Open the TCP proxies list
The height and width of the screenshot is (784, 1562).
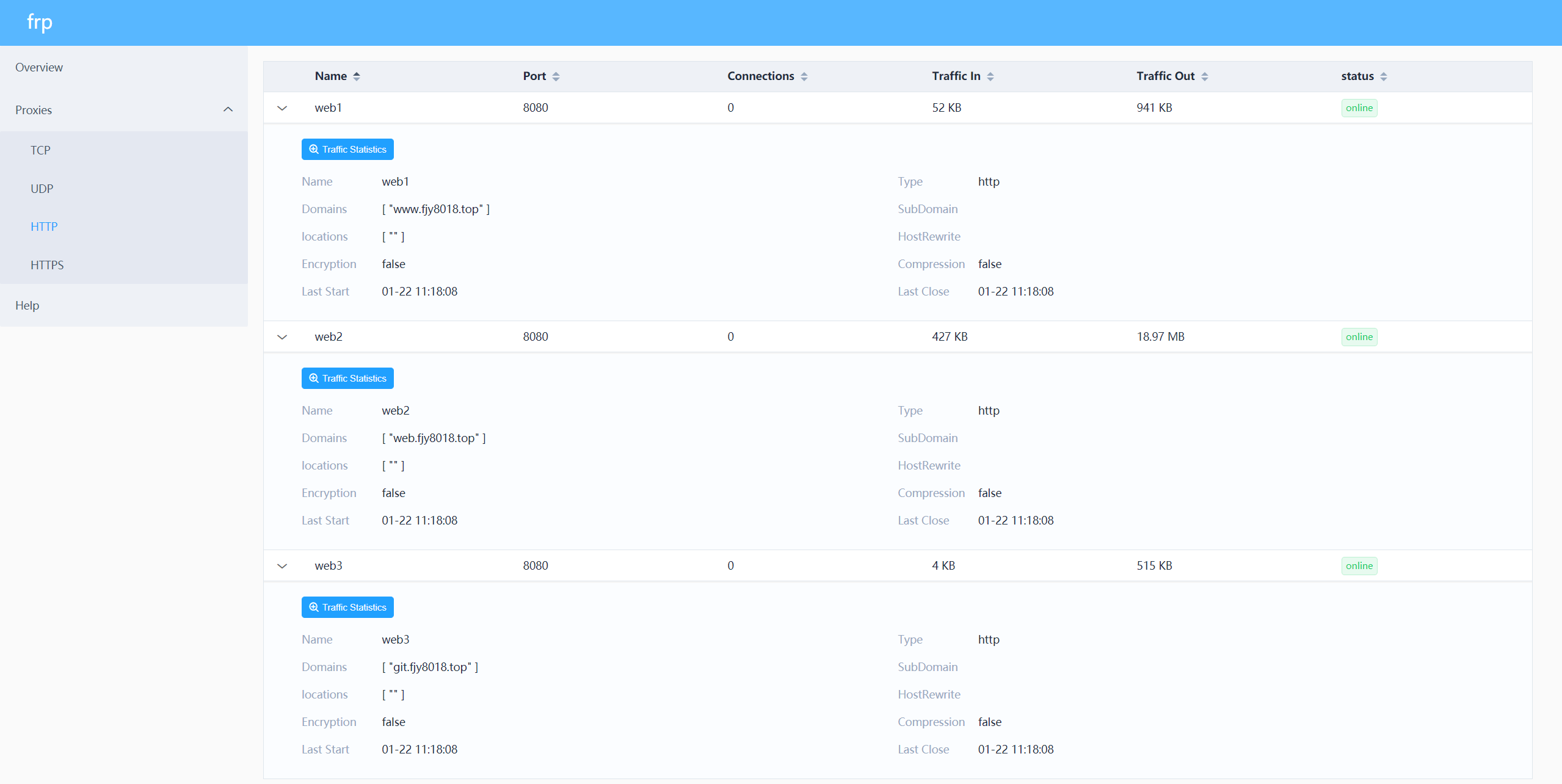pos(40,150)
